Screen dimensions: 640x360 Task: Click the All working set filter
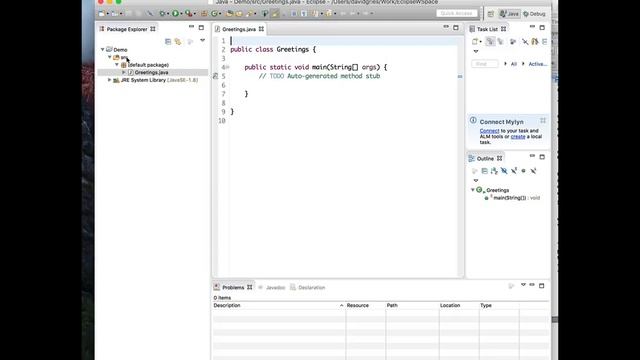pos(513,64)
